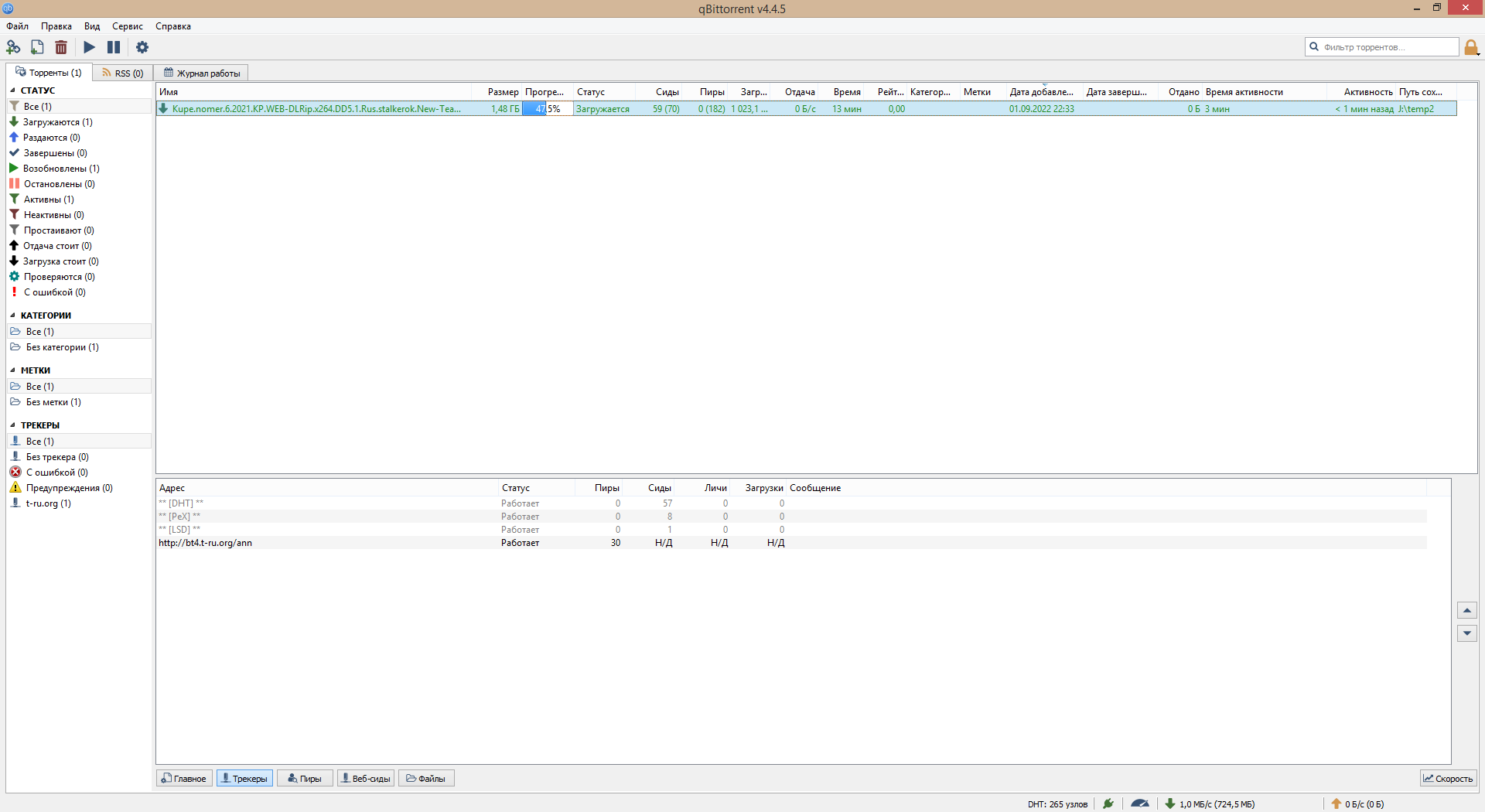Collapse the ТРЕКЕРЫ section

[x=12, y=425]
